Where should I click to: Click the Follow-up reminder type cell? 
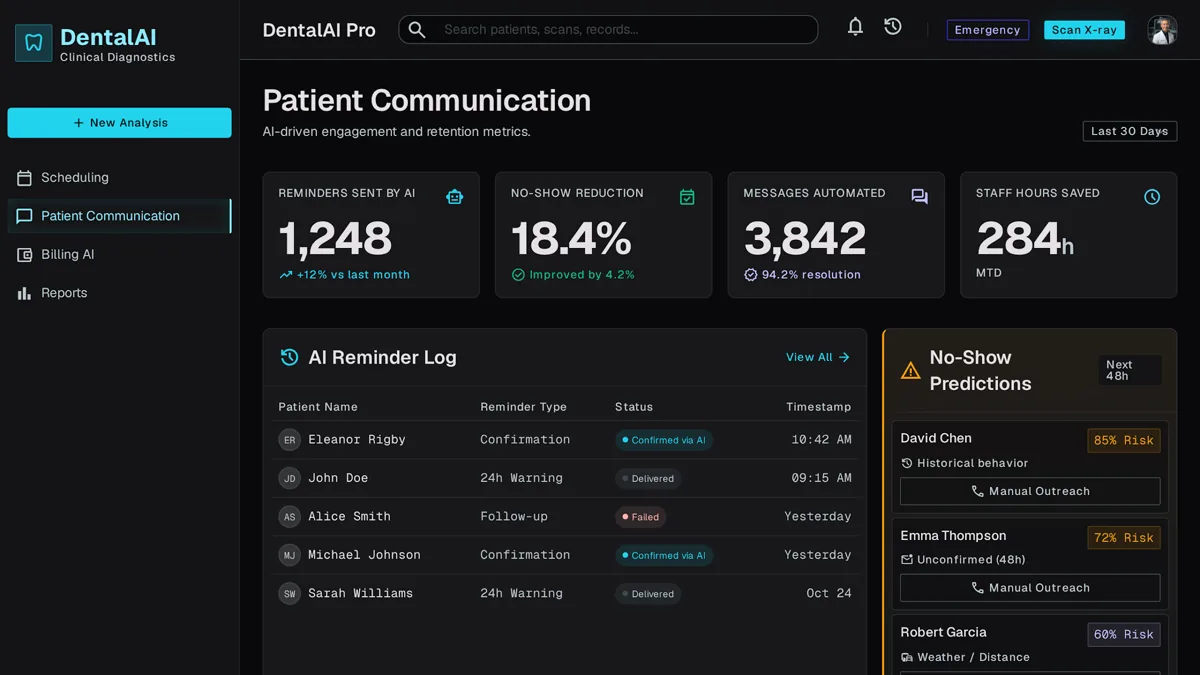[x=513, y=517]
